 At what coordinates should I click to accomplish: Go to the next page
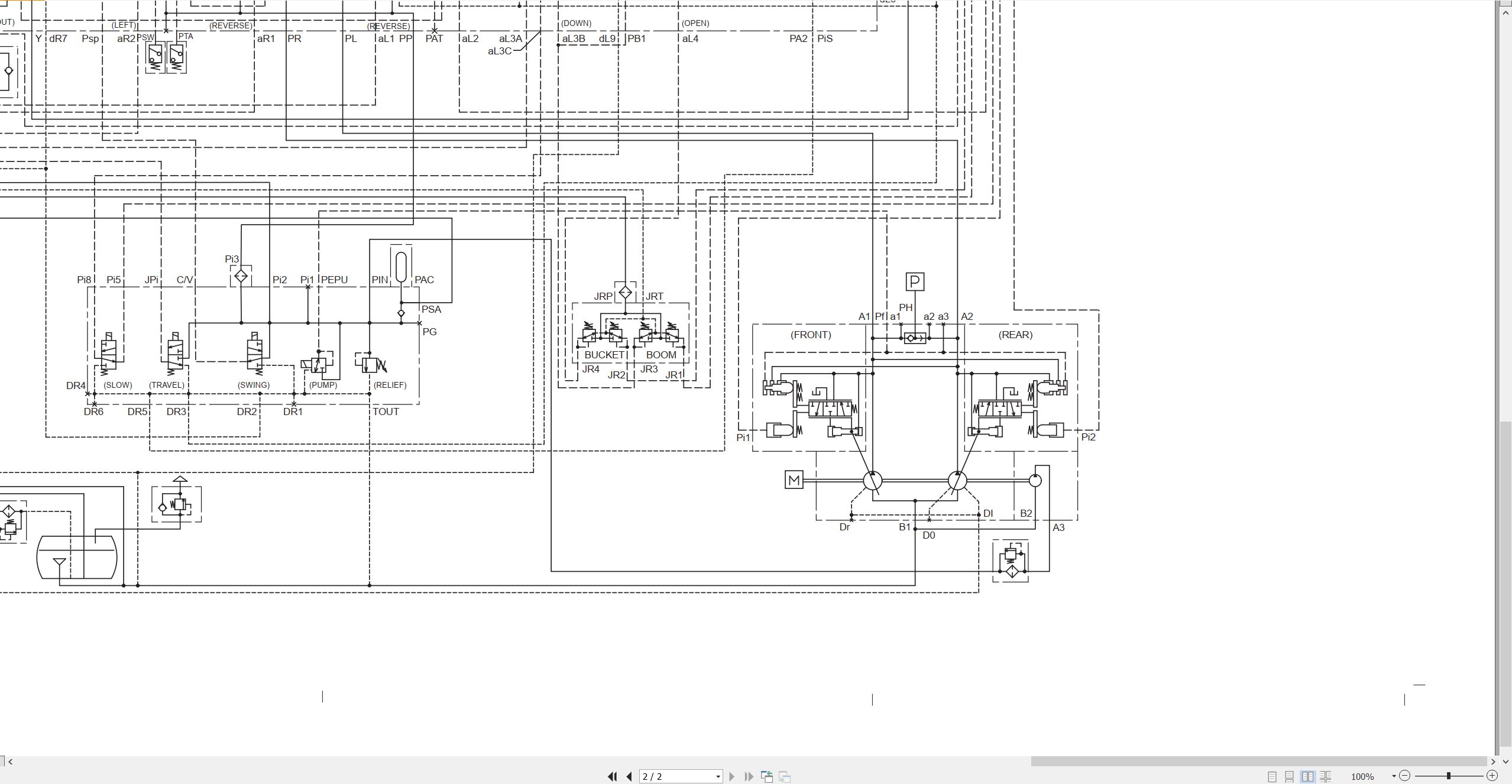click(x=732, y=776)
